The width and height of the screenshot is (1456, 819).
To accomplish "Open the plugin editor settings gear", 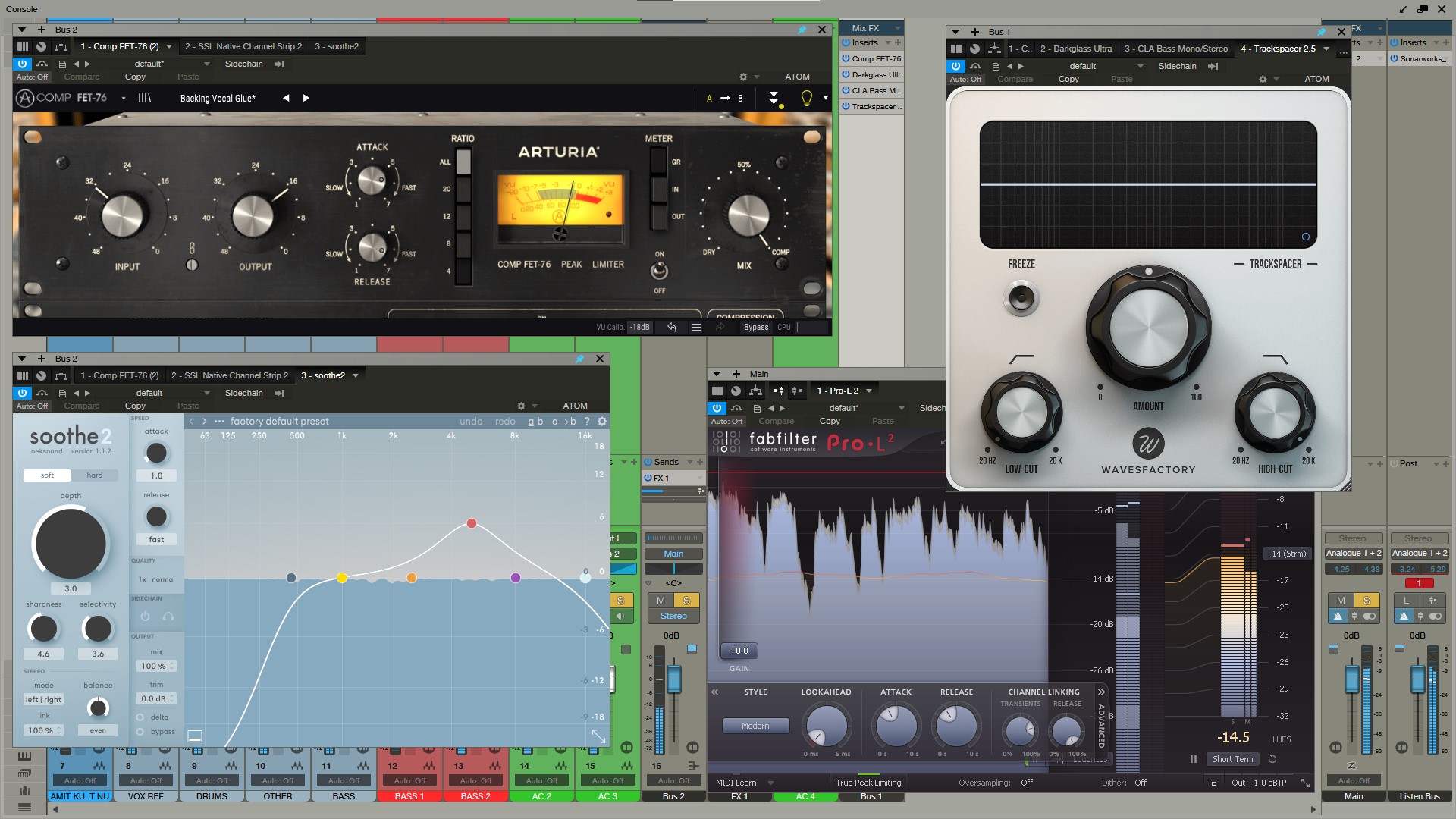I will 742,77.
